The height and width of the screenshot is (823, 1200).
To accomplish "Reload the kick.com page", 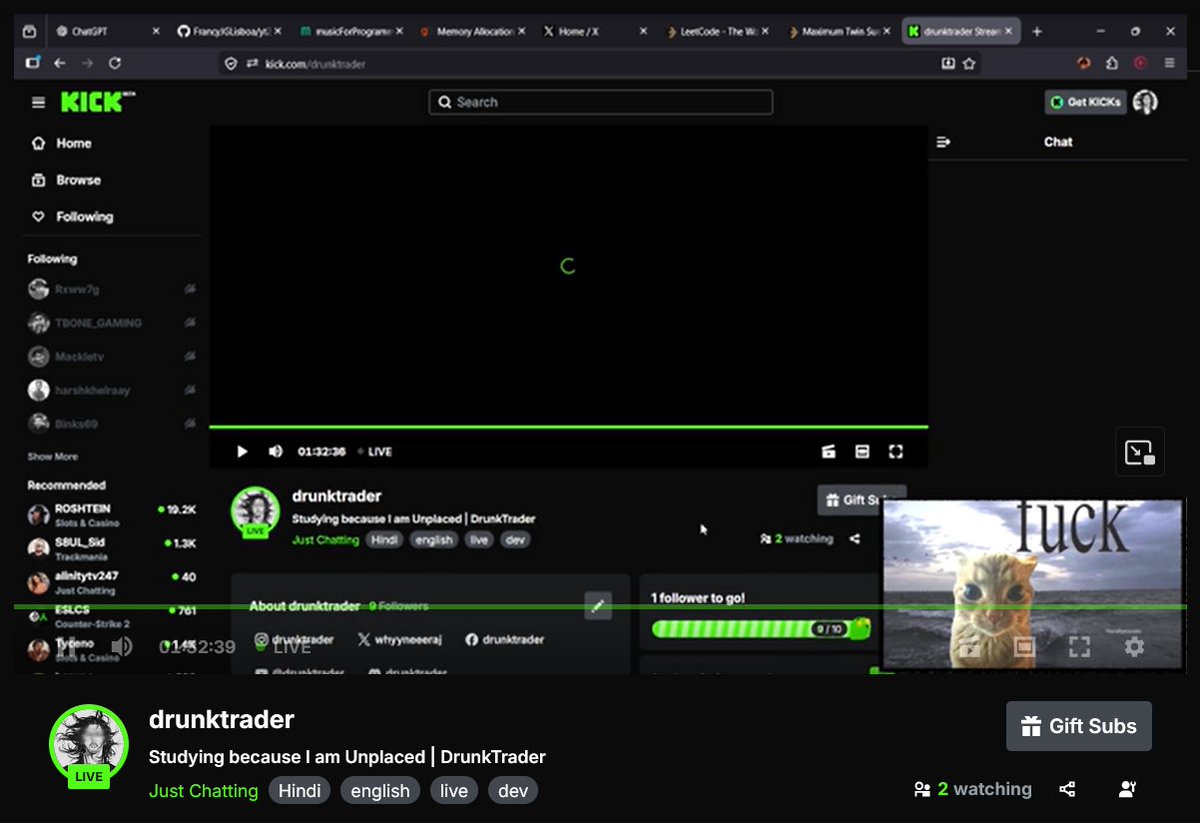I will pyautogui.click(x=115, y=63).
